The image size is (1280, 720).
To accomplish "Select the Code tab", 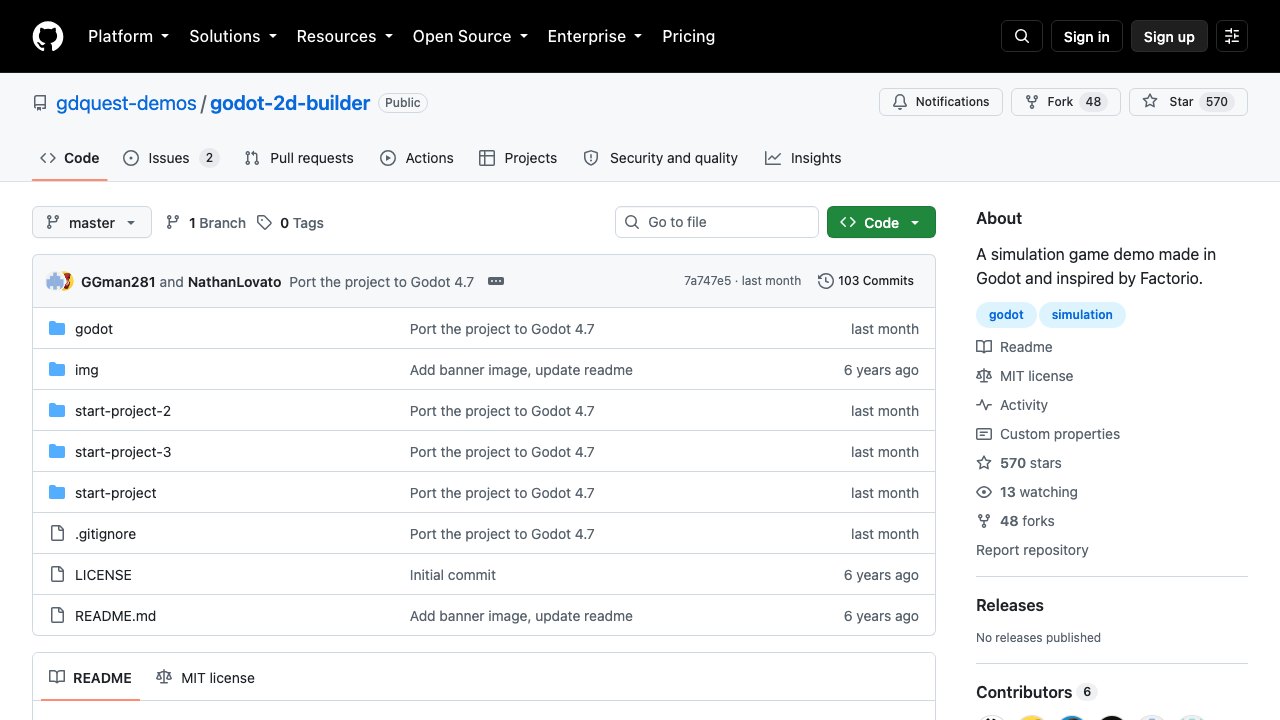I will (70, 158).
